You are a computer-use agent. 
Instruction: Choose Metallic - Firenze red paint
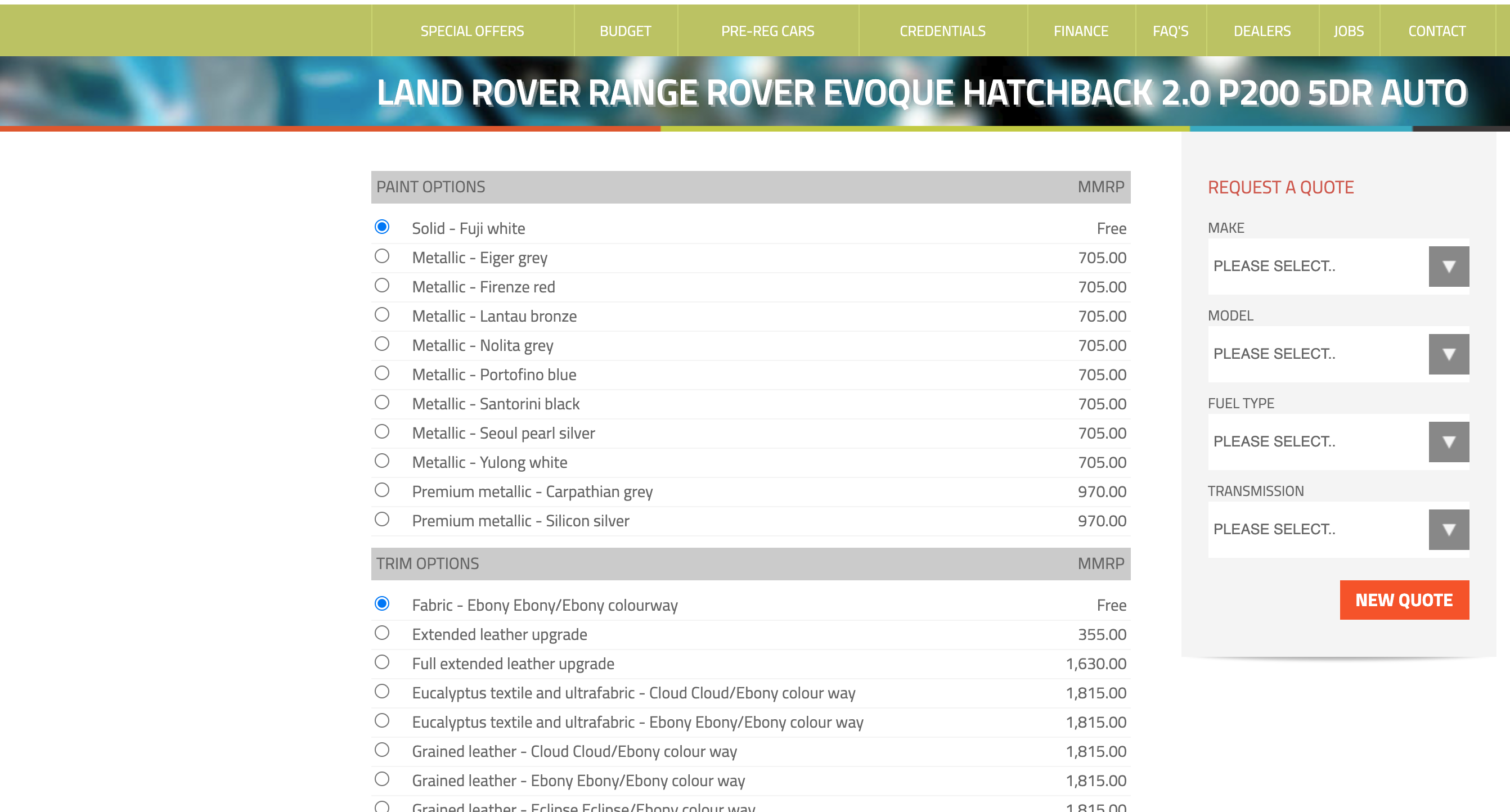point(381,285)
